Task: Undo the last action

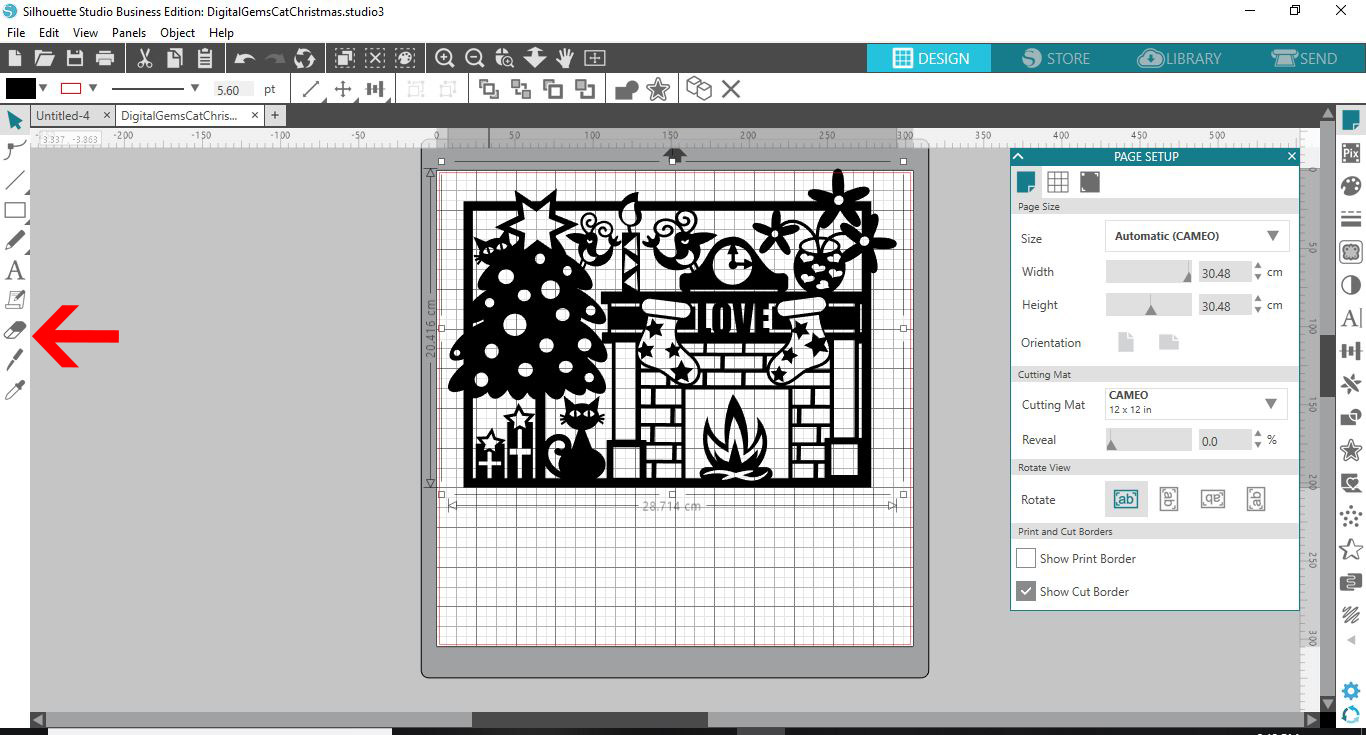Action: pos(245,58)
